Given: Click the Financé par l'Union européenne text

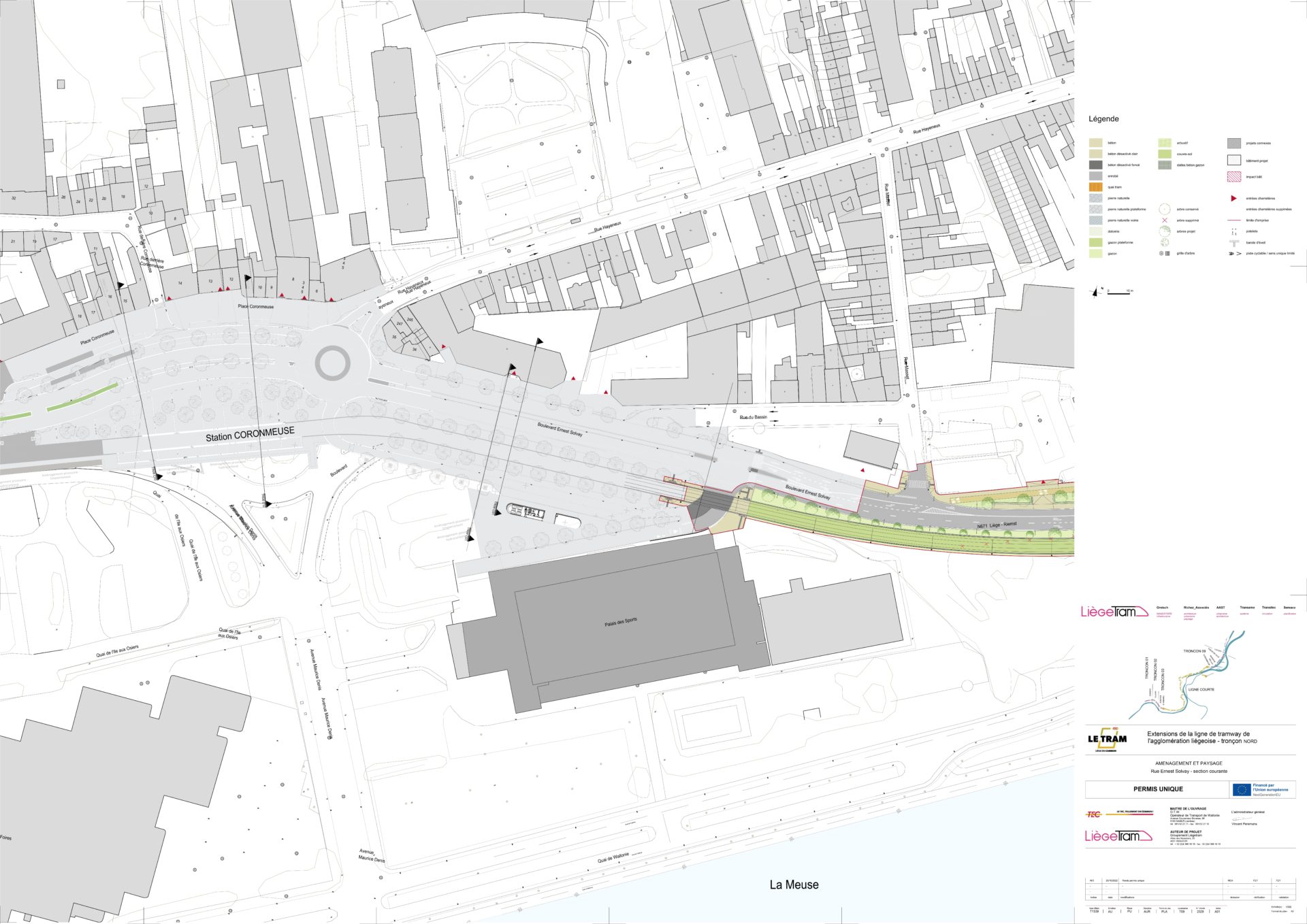Looking at the screenshot, I should pyautogui.click(x=1270, y=787).
